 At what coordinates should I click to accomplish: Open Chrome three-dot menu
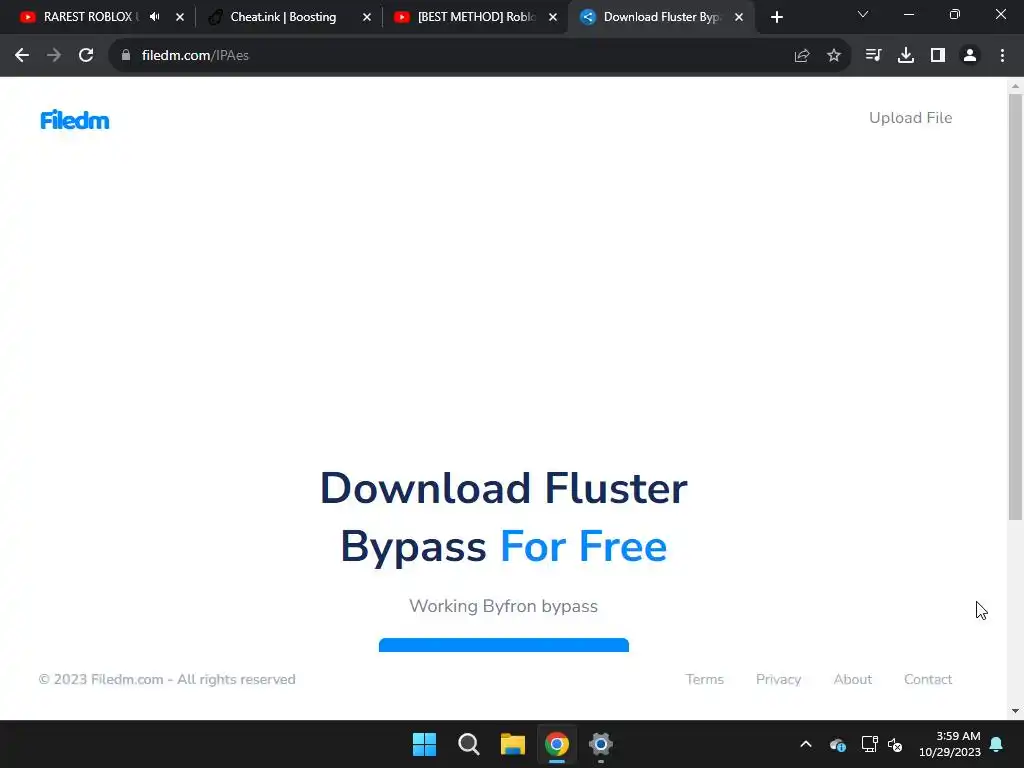click(1002, 56)
